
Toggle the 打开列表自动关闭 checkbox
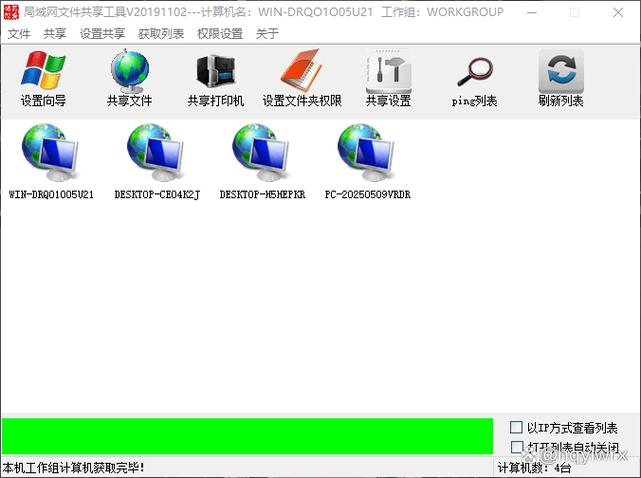point(517,447)
